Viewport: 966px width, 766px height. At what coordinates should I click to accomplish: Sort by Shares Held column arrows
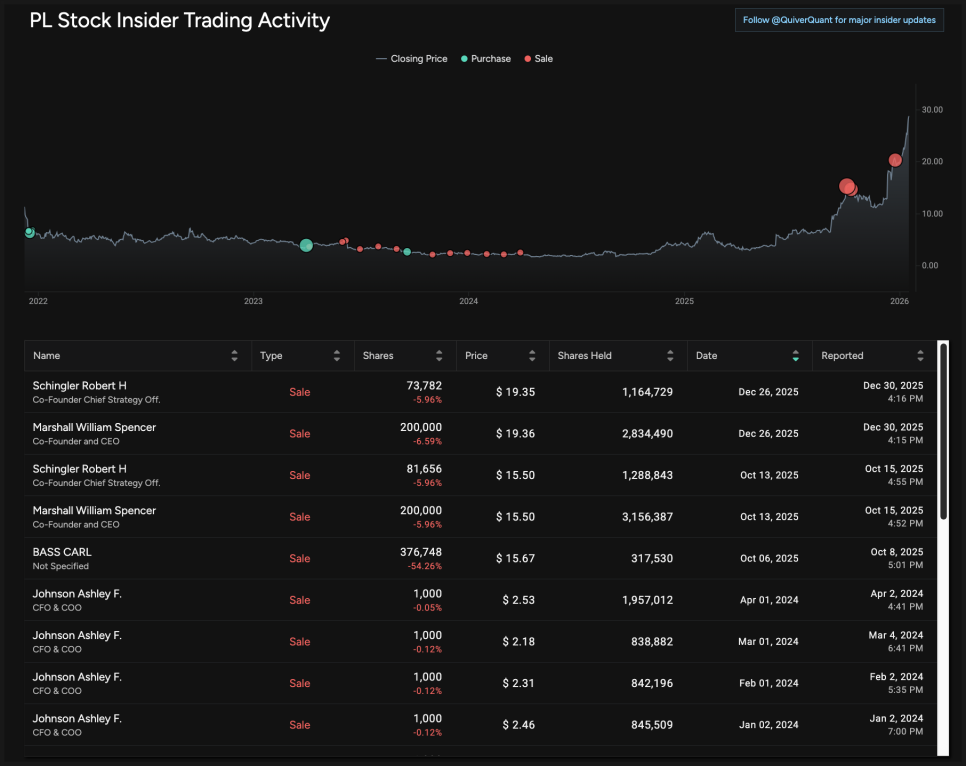[x=670, y=356]
